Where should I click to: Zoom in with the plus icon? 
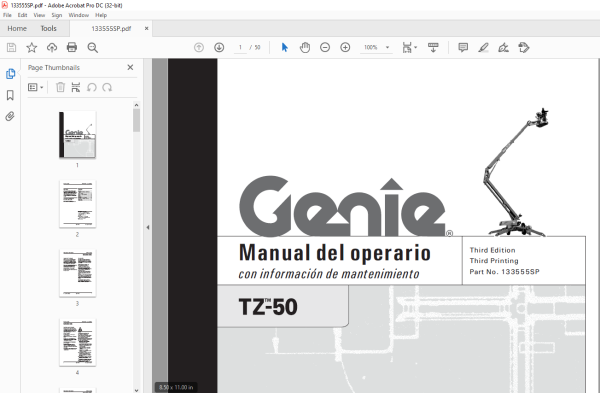pyautogui.click(x=345, y=47)
